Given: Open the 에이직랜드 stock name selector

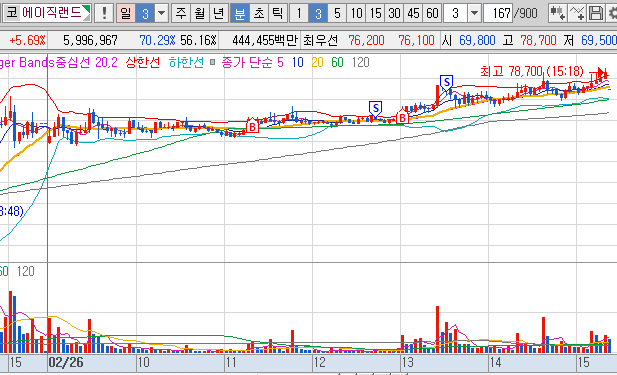Looking at the screenshot, I should tap(51, 13).
